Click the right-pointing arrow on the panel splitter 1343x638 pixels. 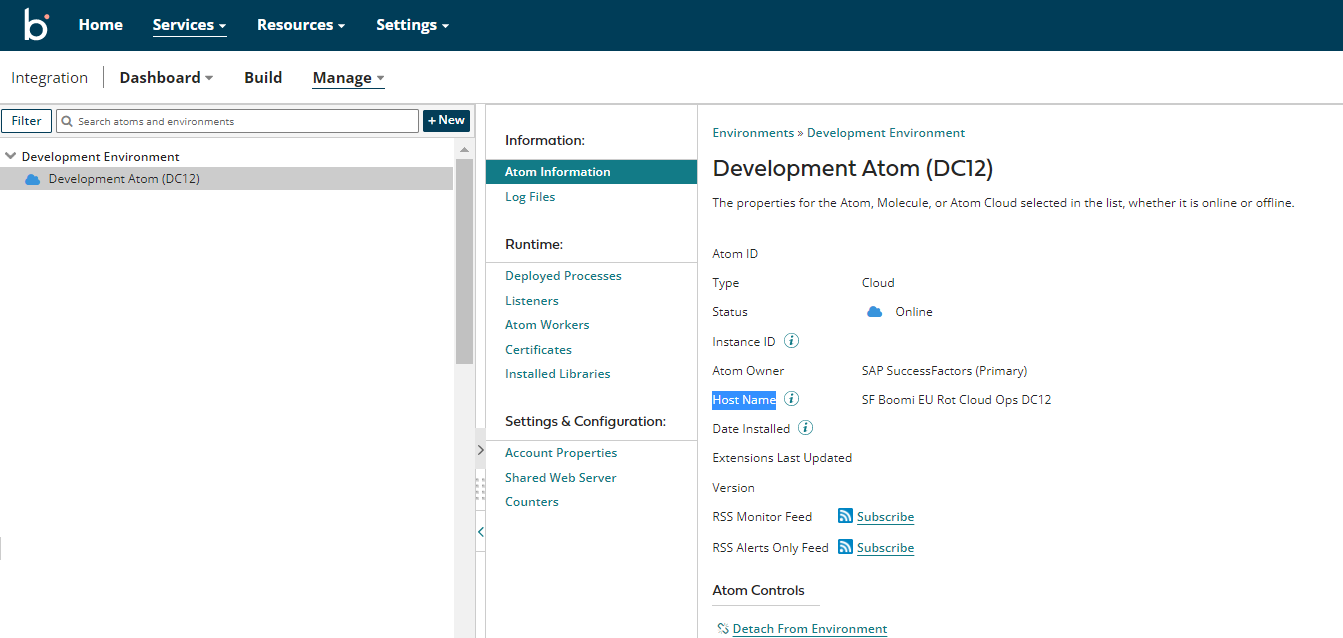pyautogui.click(x=480, y=450)
